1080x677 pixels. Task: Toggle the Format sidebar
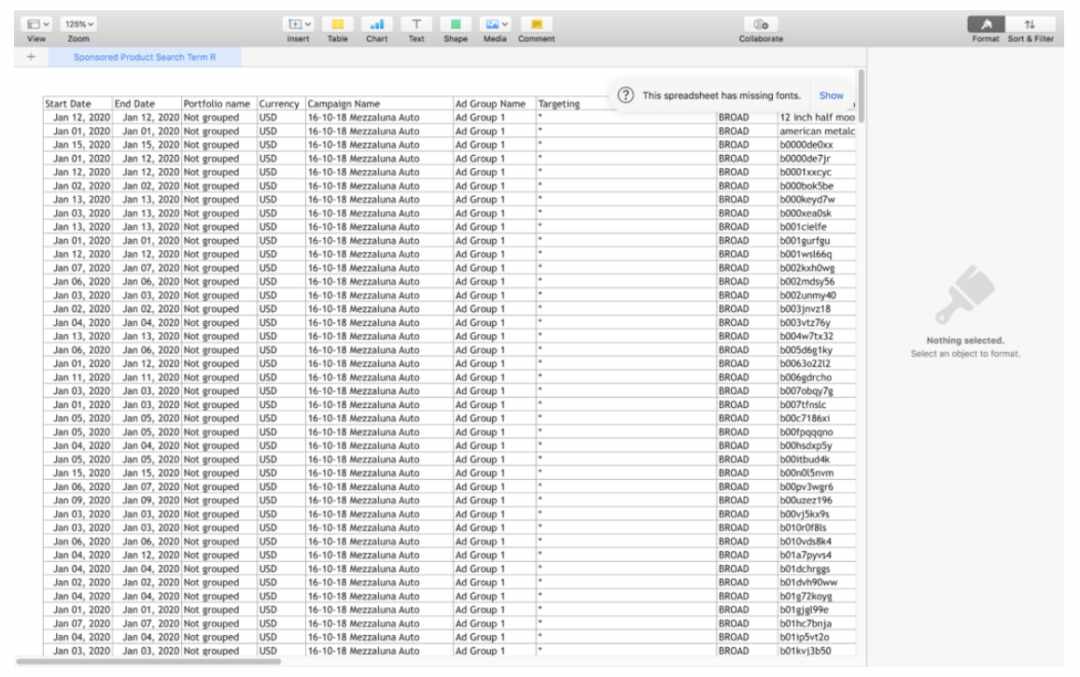click(986, 24)
